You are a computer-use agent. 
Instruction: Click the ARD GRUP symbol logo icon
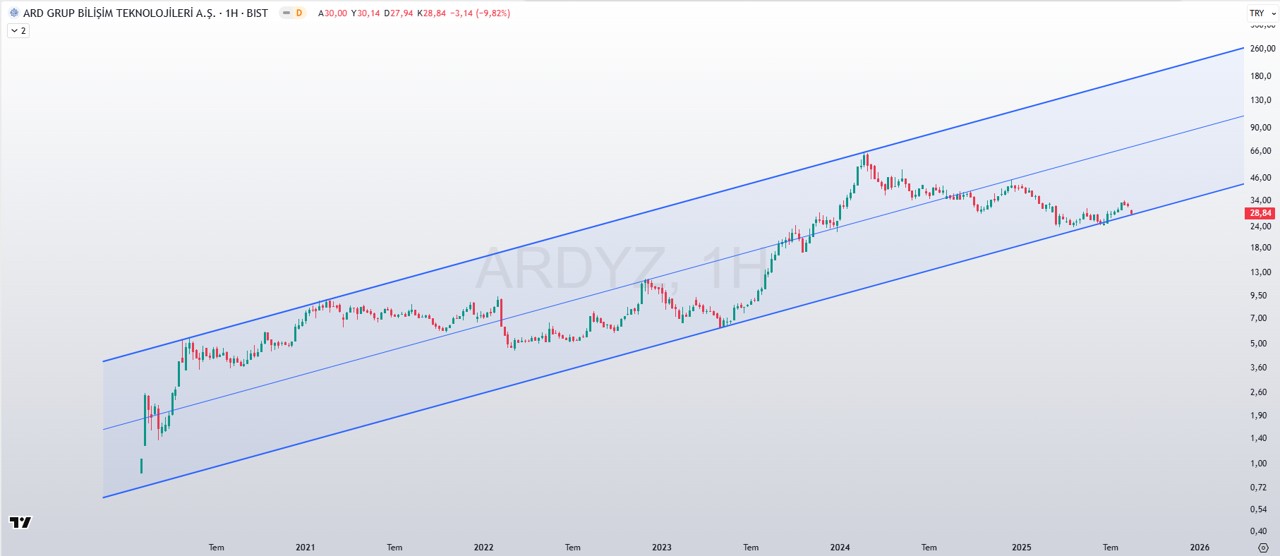coord(13,13)
